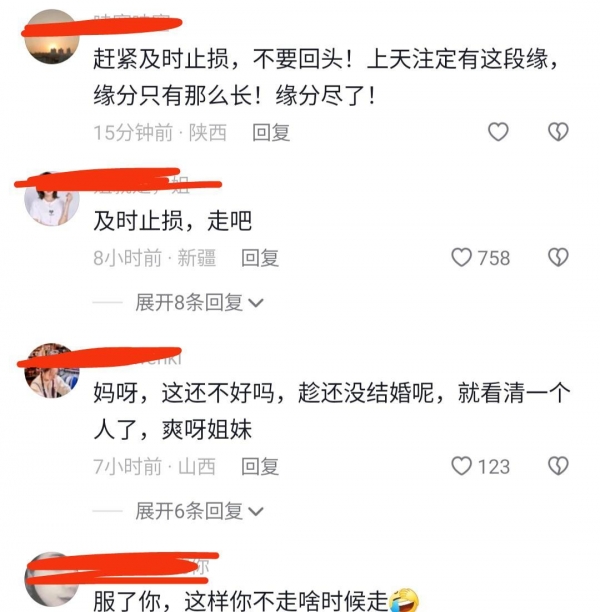Reply to the 8小时前 新疆 comment

point(260,258)
